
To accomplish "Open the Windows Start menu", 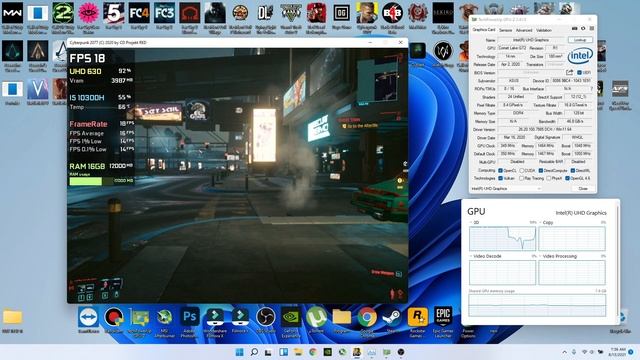I will 240,352.
